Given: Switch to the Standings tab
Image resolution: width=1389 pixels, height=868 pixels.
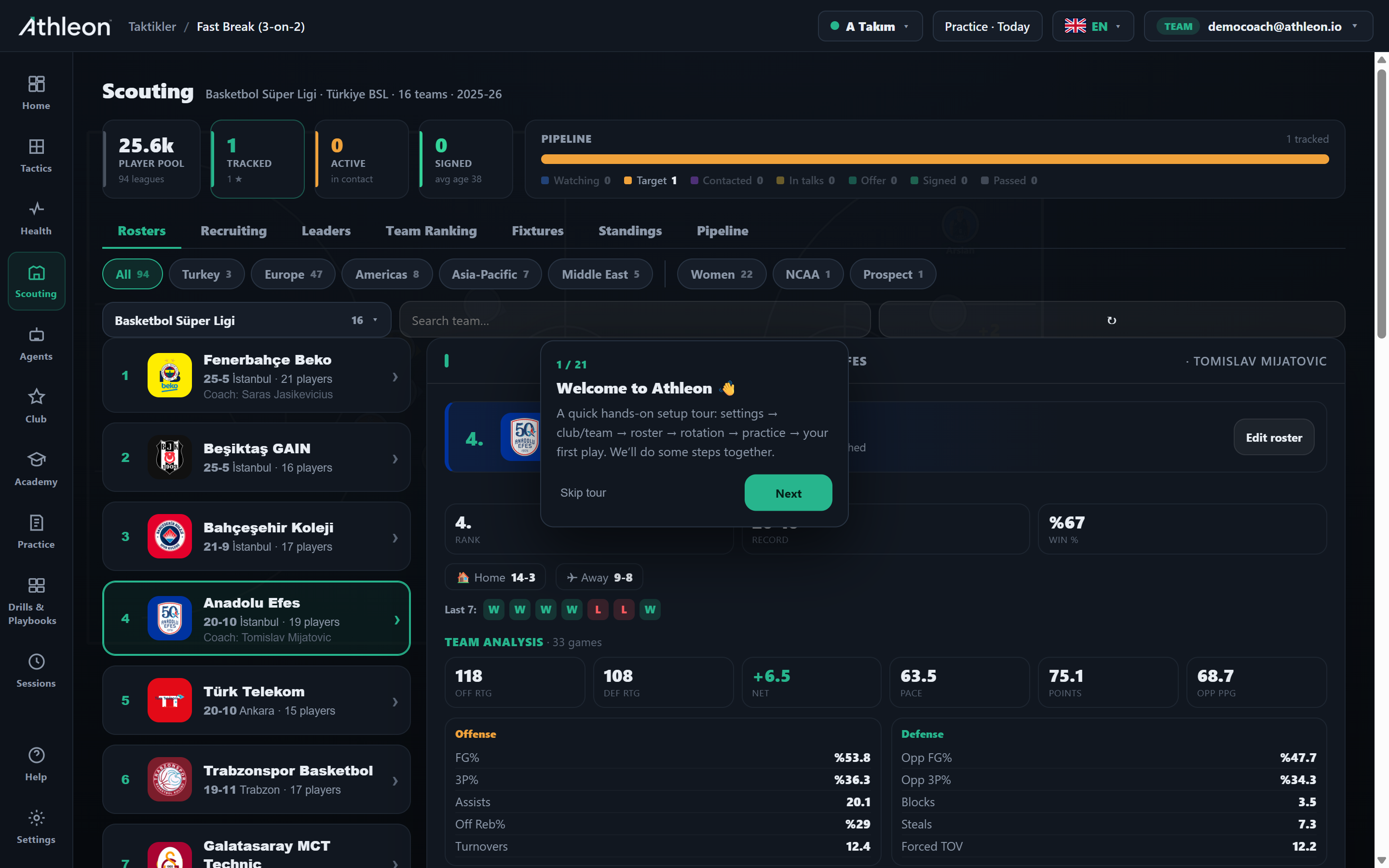Looking at the screenshot, I should [x=630, y=231].
